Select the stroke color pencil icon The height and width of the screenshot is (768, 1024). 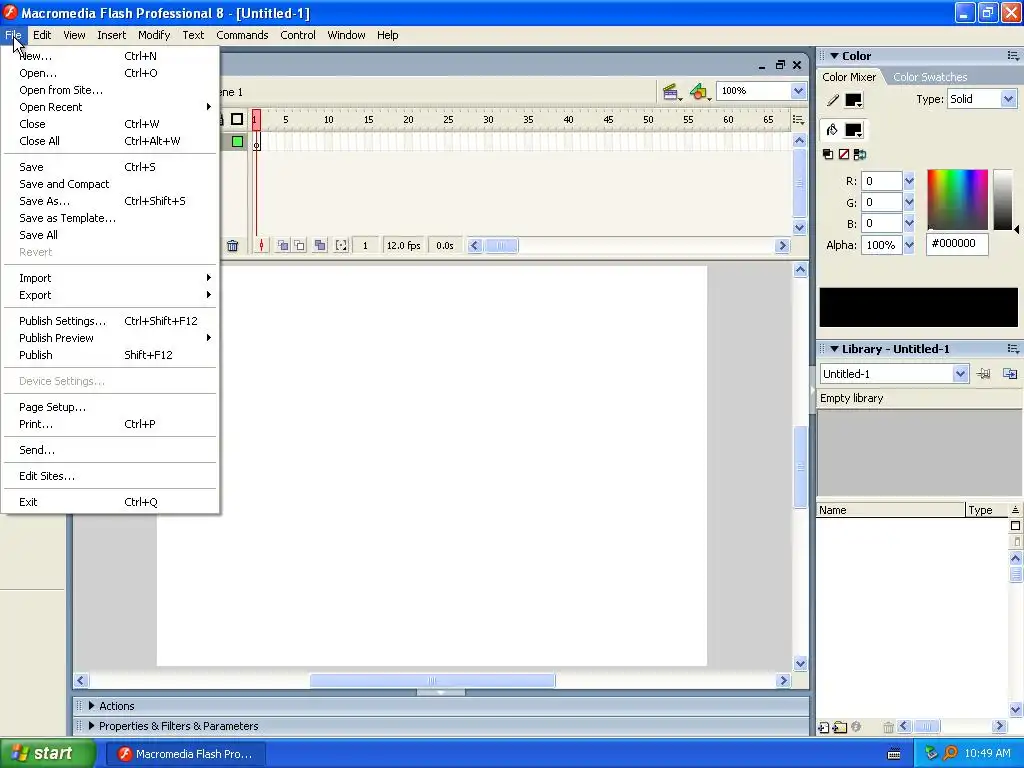tap(833, 100)
